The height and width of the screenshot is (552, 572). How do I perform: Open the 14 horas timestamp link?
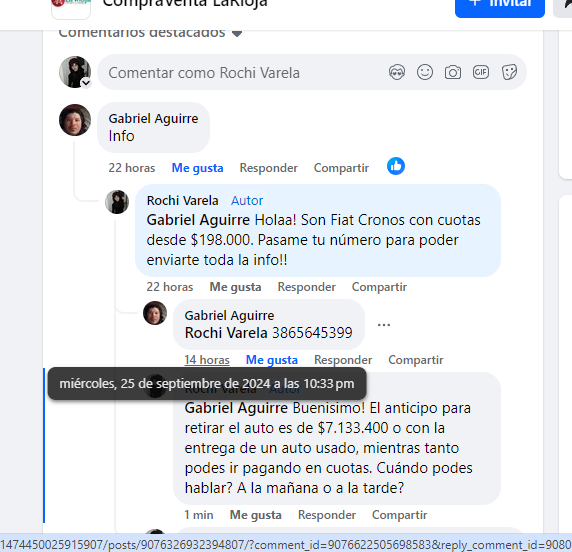coord(207,360)
